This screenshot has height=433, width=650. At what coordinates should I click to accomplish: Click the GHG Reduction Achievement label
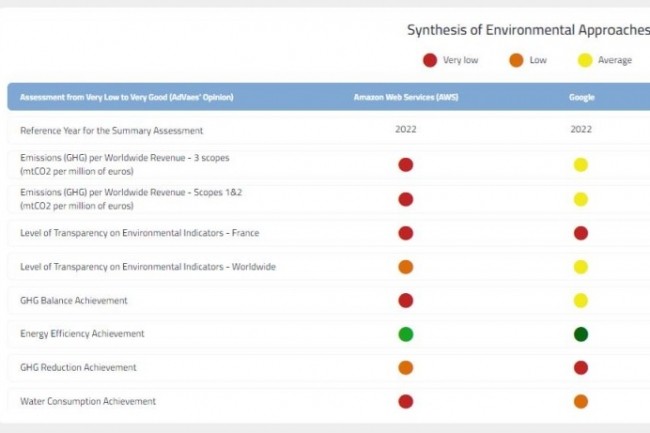[78, 368]
